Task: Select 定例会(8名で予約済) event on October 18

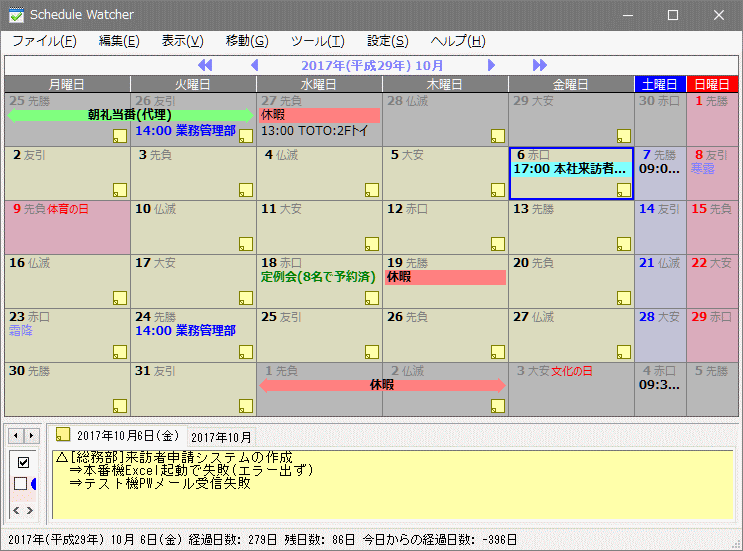Action: coord(318,277)
